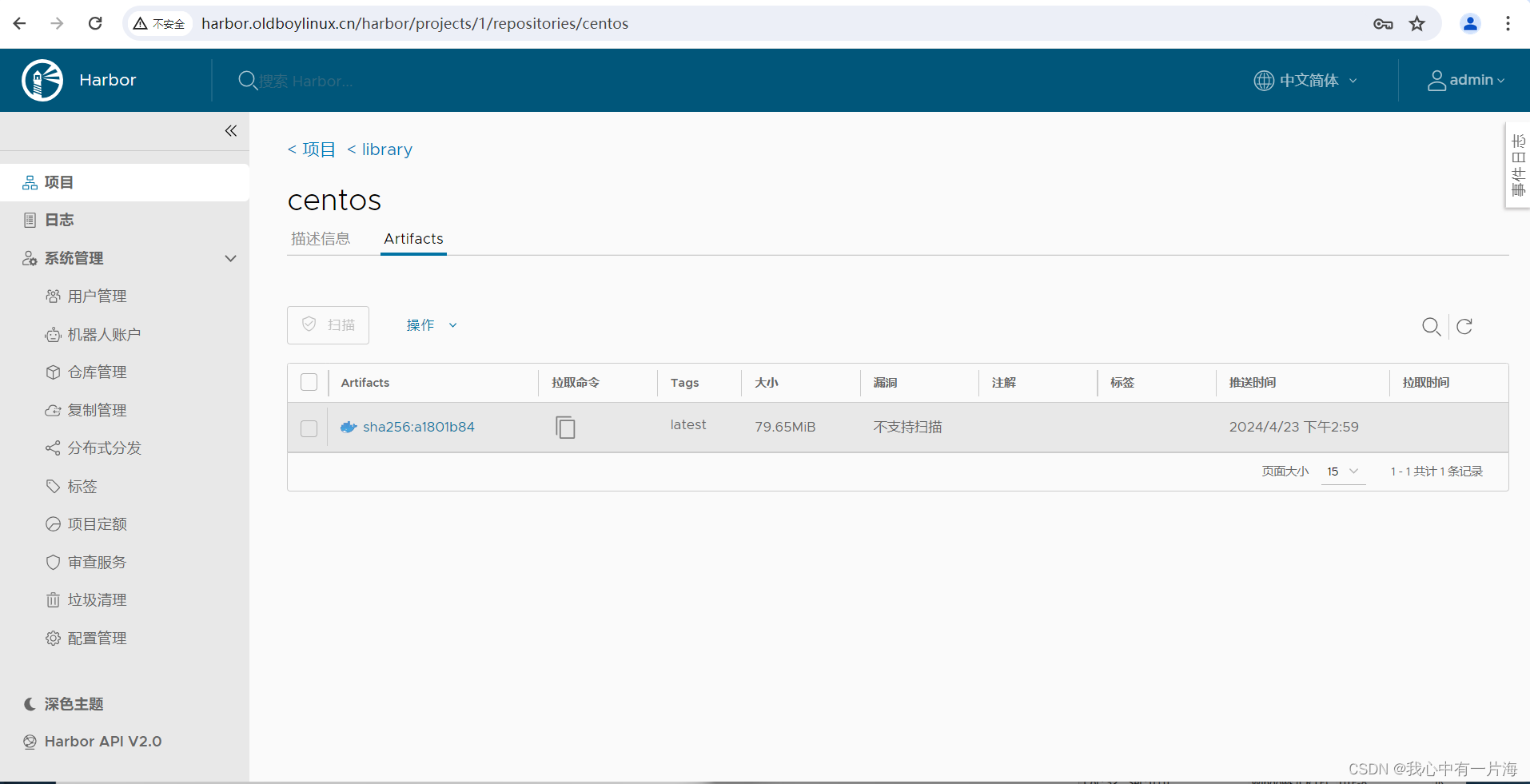Open the artifacts filter search icon

tap(1431, 326)
